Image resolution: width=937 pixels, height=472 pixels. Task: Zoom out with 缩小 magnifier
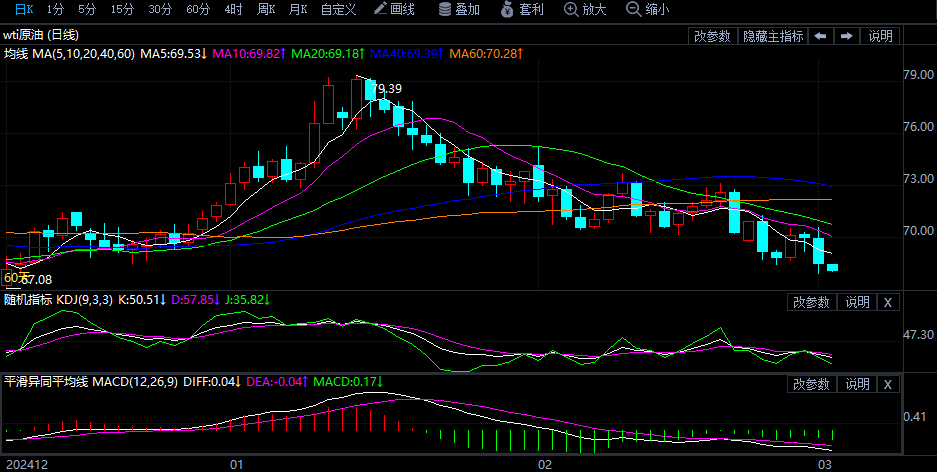coord(647,9)
